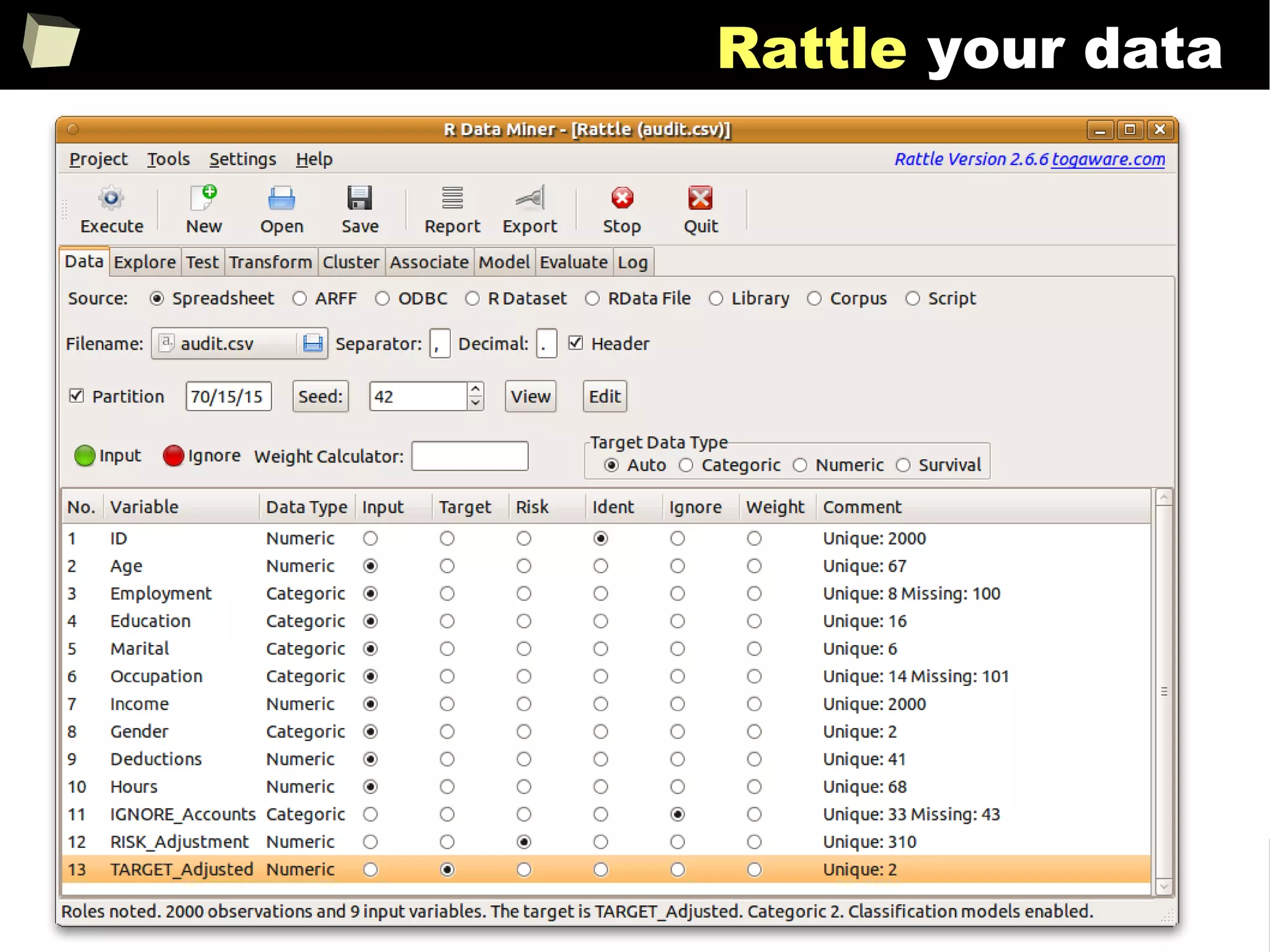Set Target Data Type to Numeric
This screenshot has height=952, width=1270.
[x=800, y=465]
